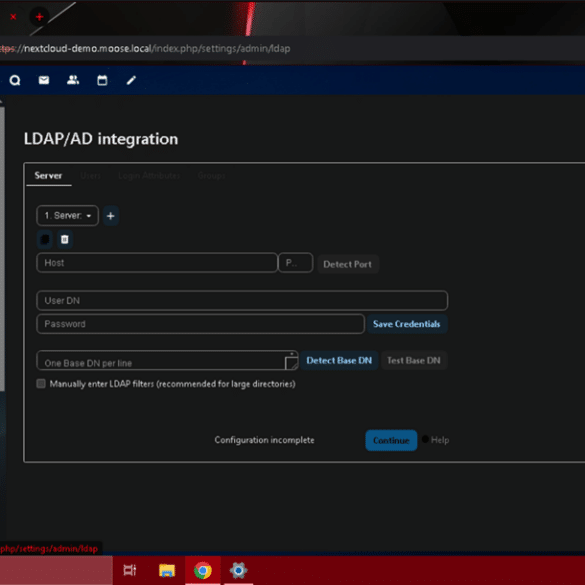Click the Continue button
This screenshot has height=585, width=585.
pyautogui.click(x=391, y=440)
